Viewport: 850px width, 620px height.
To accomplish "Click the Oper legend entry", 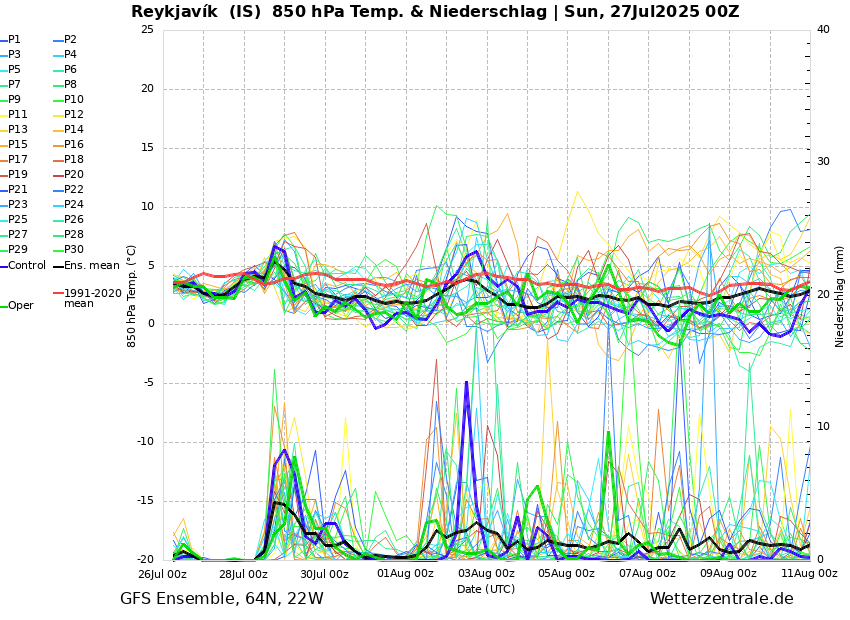I will tap(20, 306).
